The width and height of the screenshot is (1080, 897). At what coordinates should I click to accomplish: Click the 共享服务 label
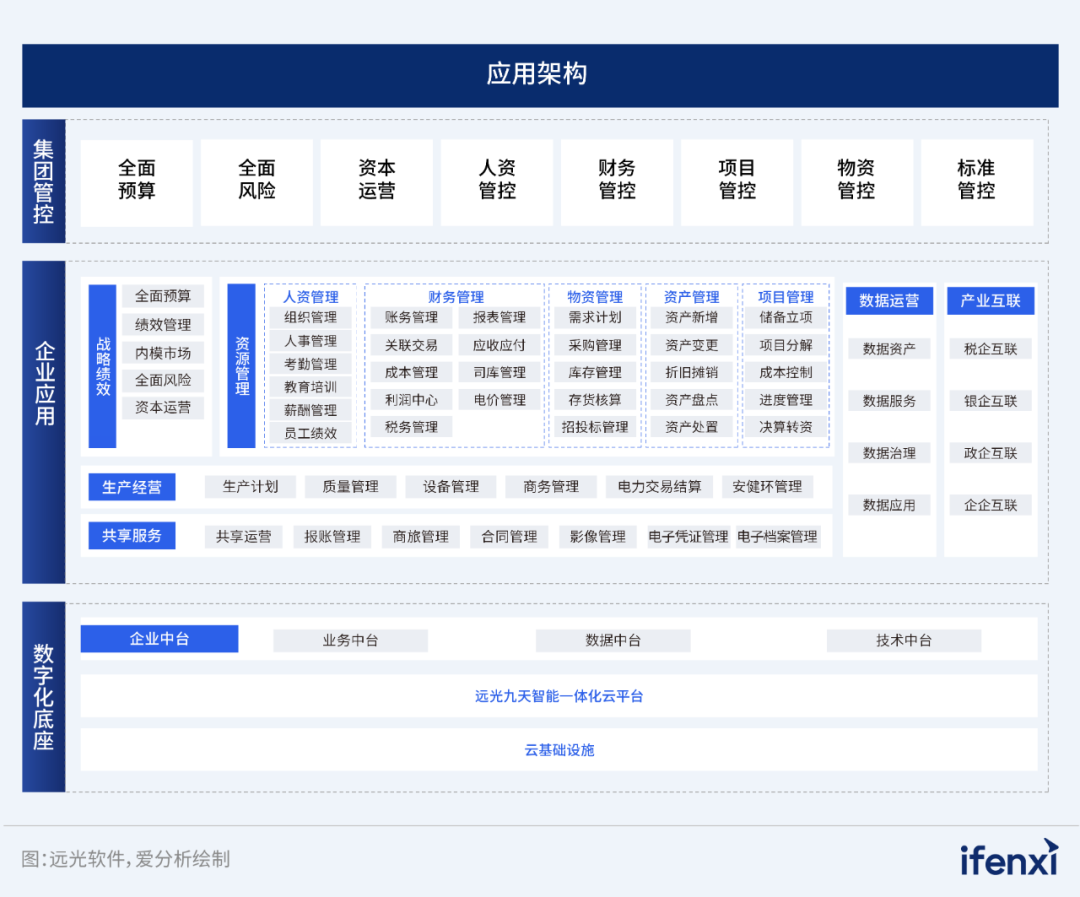[x=131, y=536]
